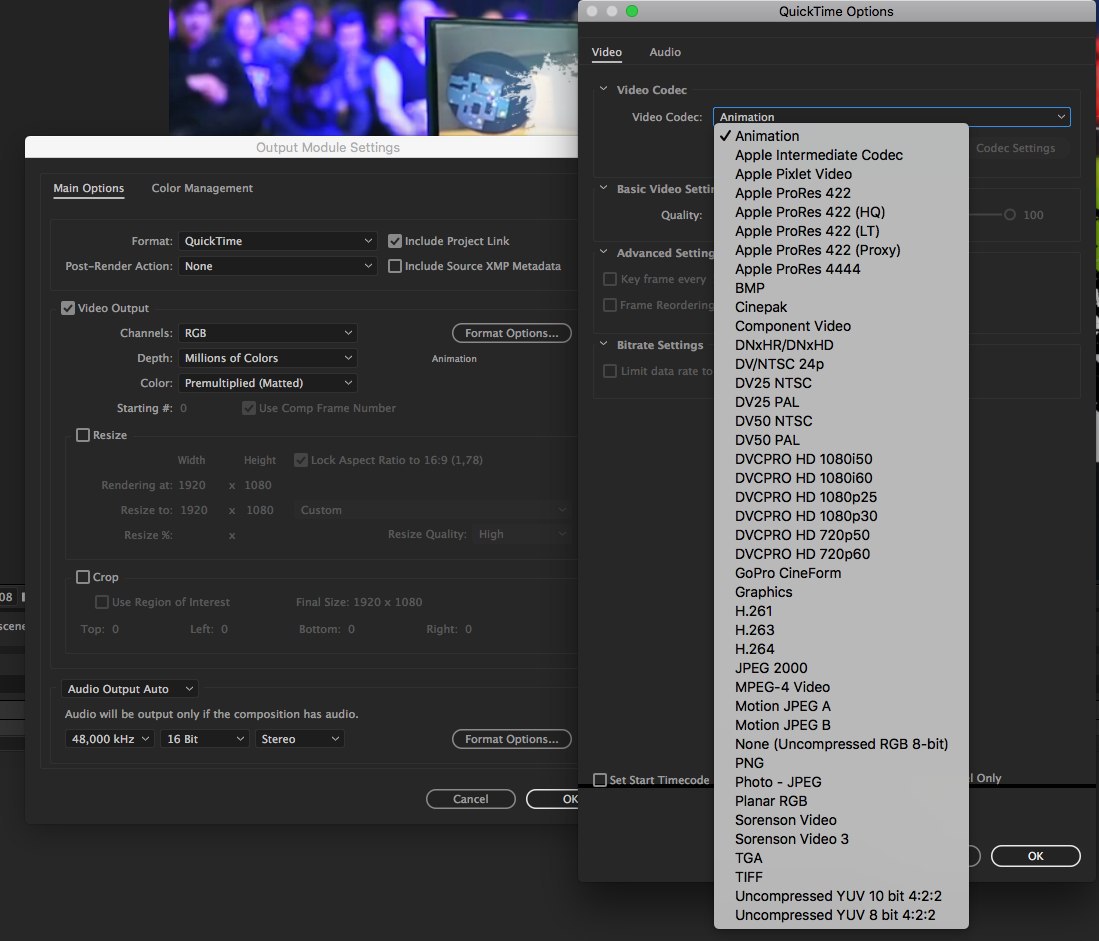Open the 16 Bit audio depth dropdown
1099x941 pixels.
coord(205,739)
